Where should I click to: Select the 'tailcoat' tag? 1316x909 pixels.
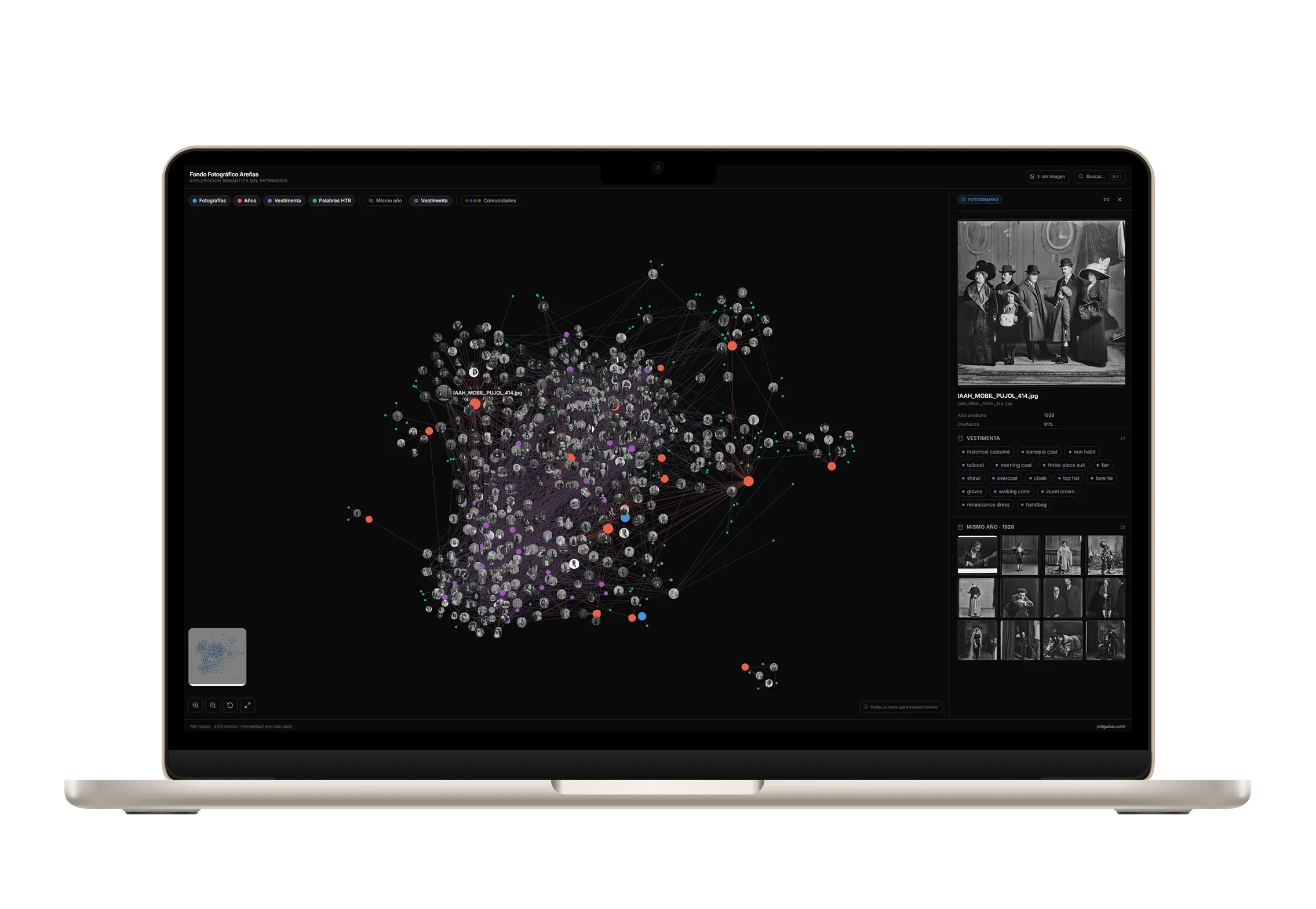(x=972, y=465)
